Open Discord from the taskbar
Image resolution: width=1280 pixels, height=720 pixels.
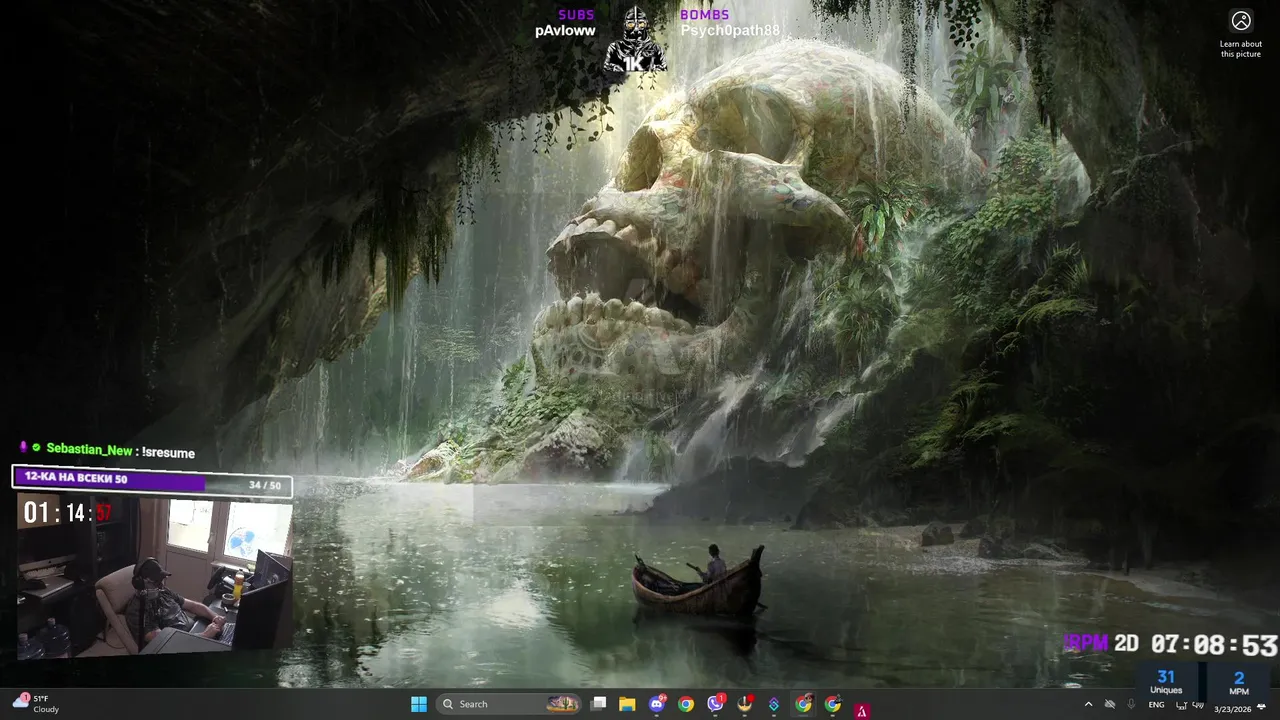point(657,704)
